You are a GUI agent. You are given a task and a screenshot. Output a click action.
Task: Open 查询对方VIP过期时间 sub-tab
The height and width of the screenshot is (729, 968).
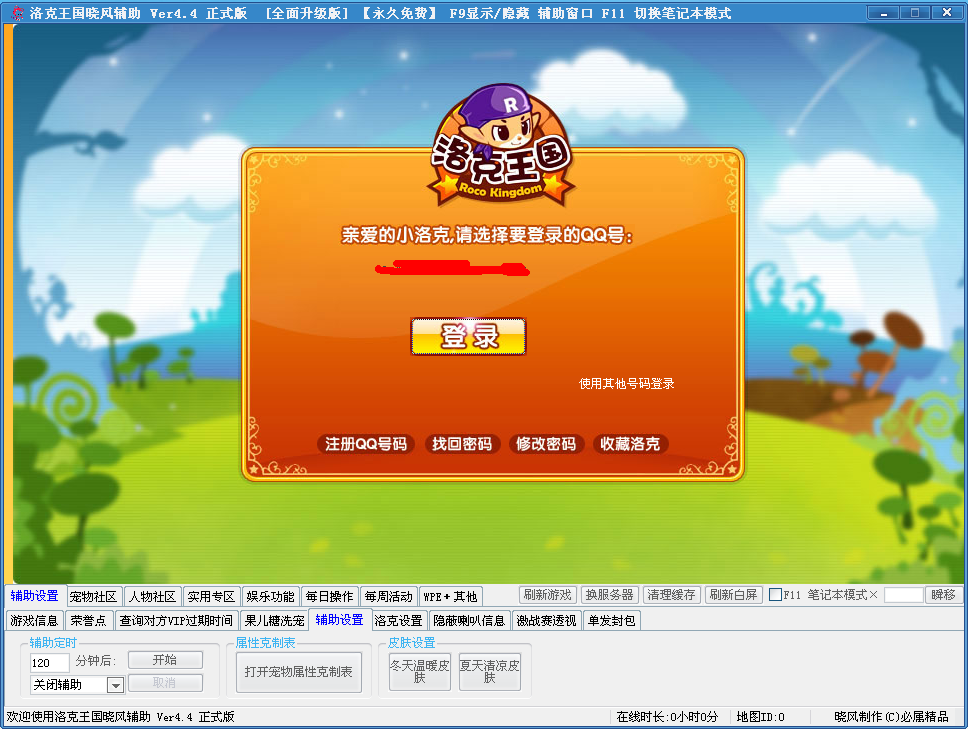pos(176,620)
